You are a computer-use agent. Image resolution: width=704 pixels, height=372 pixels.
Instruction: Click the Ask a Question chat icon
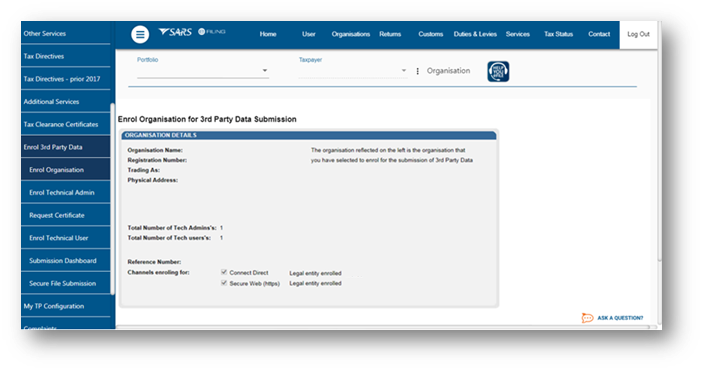point(587,318)
